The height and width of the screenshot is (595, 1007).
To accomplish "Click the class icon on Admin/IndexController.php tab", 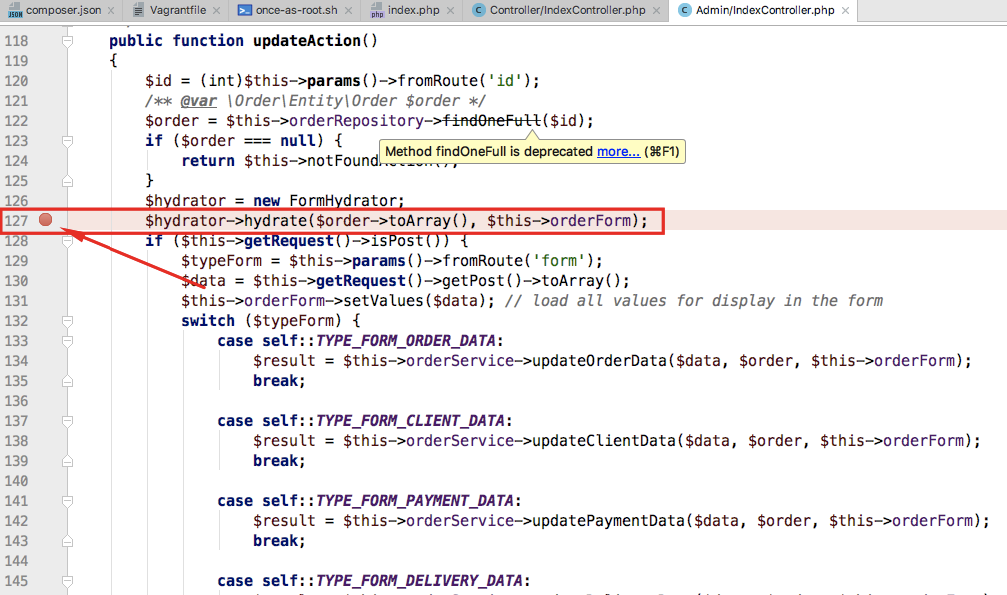I will pos(685,10).
